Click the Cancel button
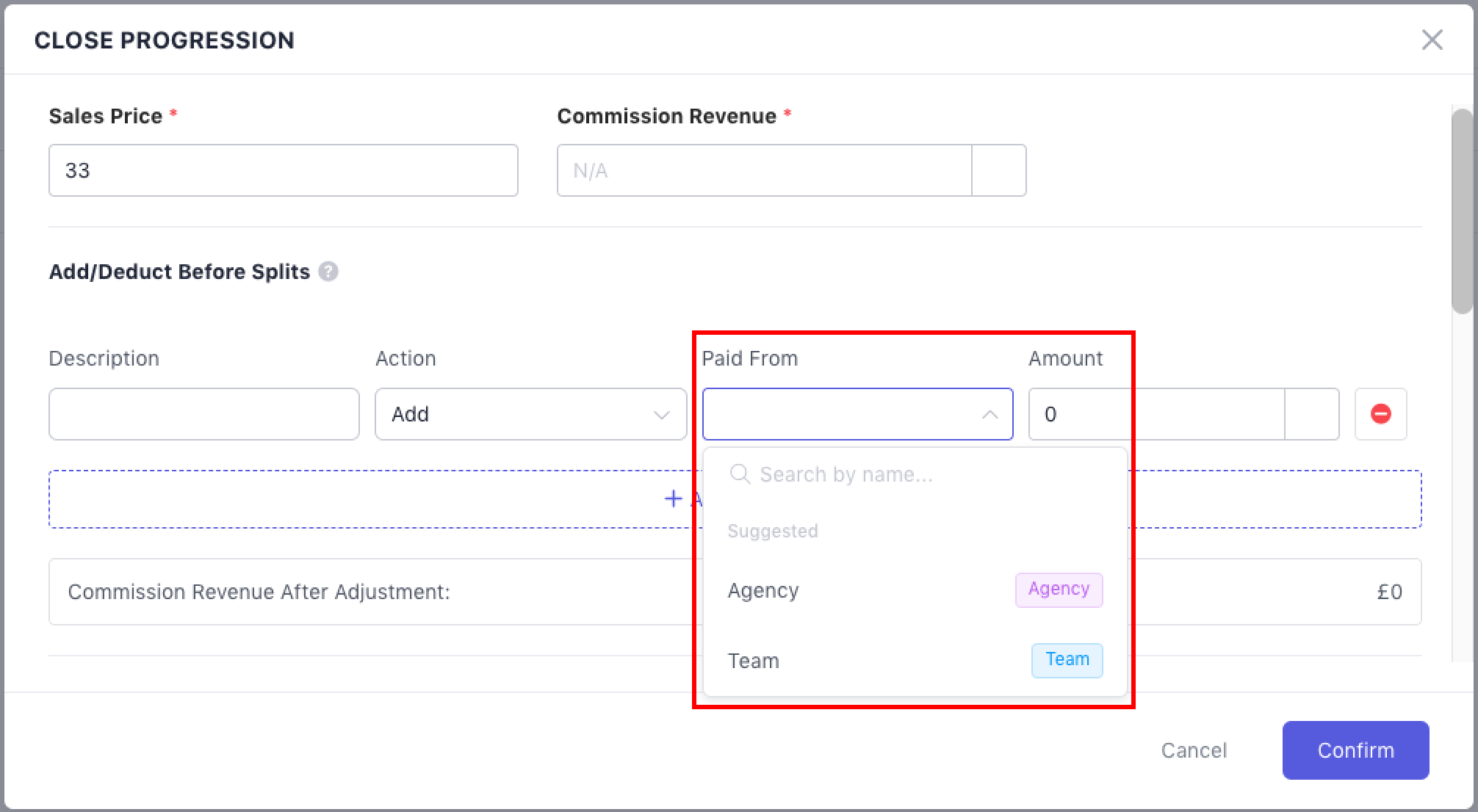This screenshot has width=1478, height=812. (1194, 750)
